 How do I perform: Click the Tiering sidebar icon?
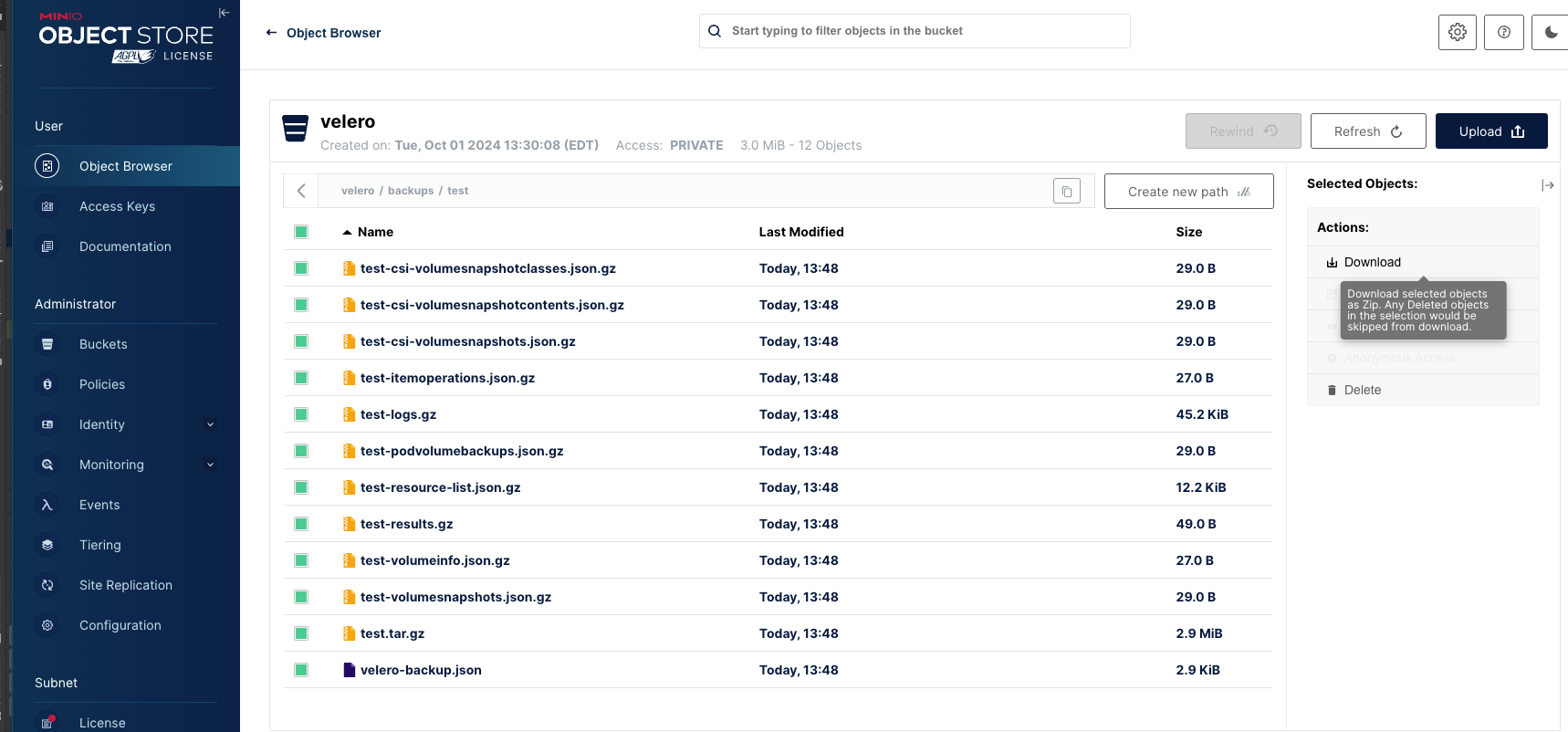[x=47, y=545]
